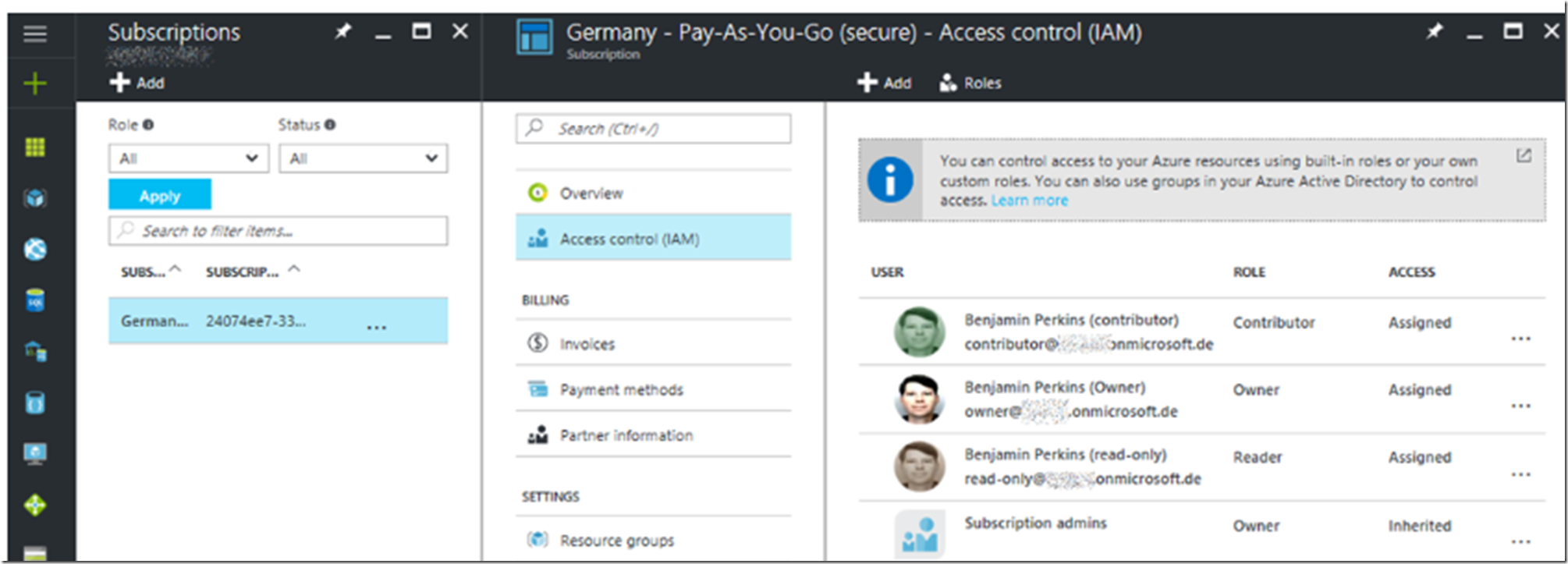Screen dimensions: 1568x564
Task: Click the Learn more link
Action: tap(1030, 200)
